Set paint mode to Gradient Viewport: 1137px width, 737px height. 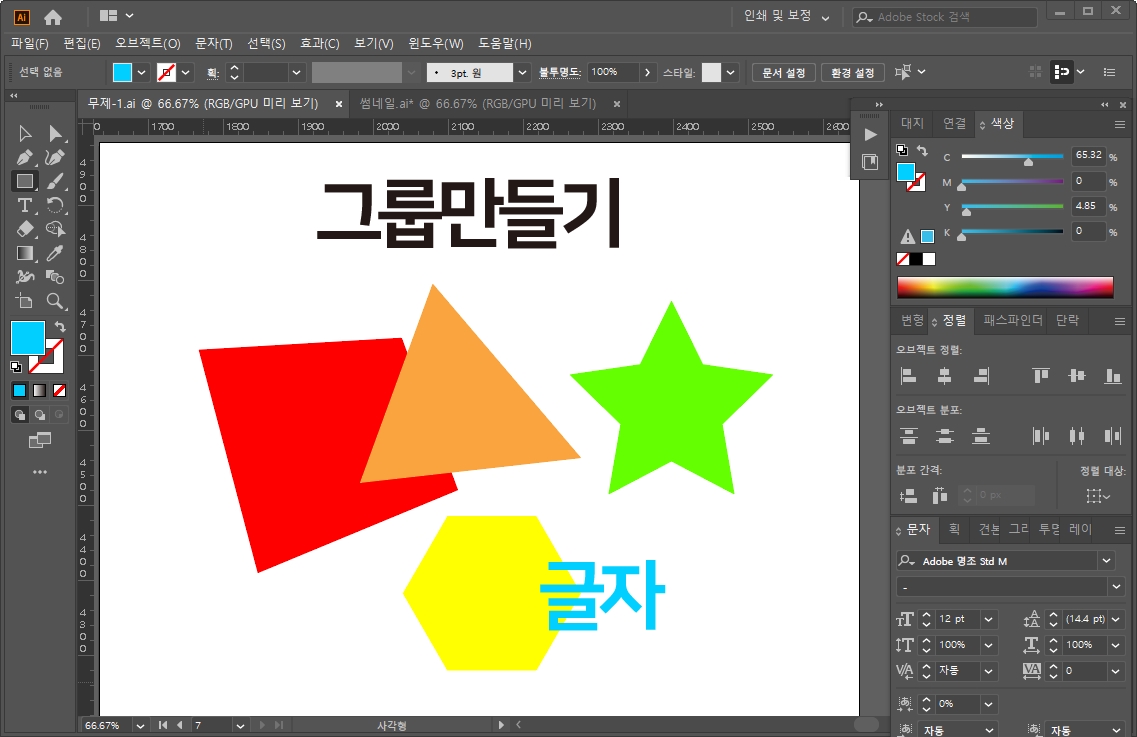(40, 391)
